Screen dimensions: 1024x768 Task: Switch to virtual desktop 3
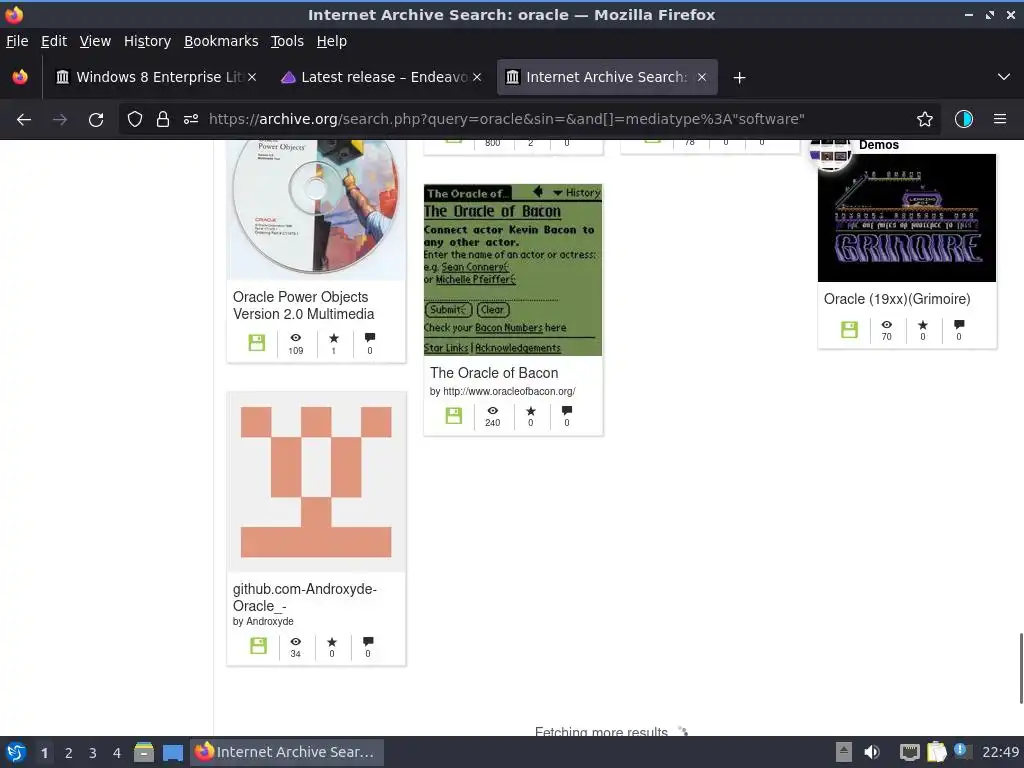(93, 753)
